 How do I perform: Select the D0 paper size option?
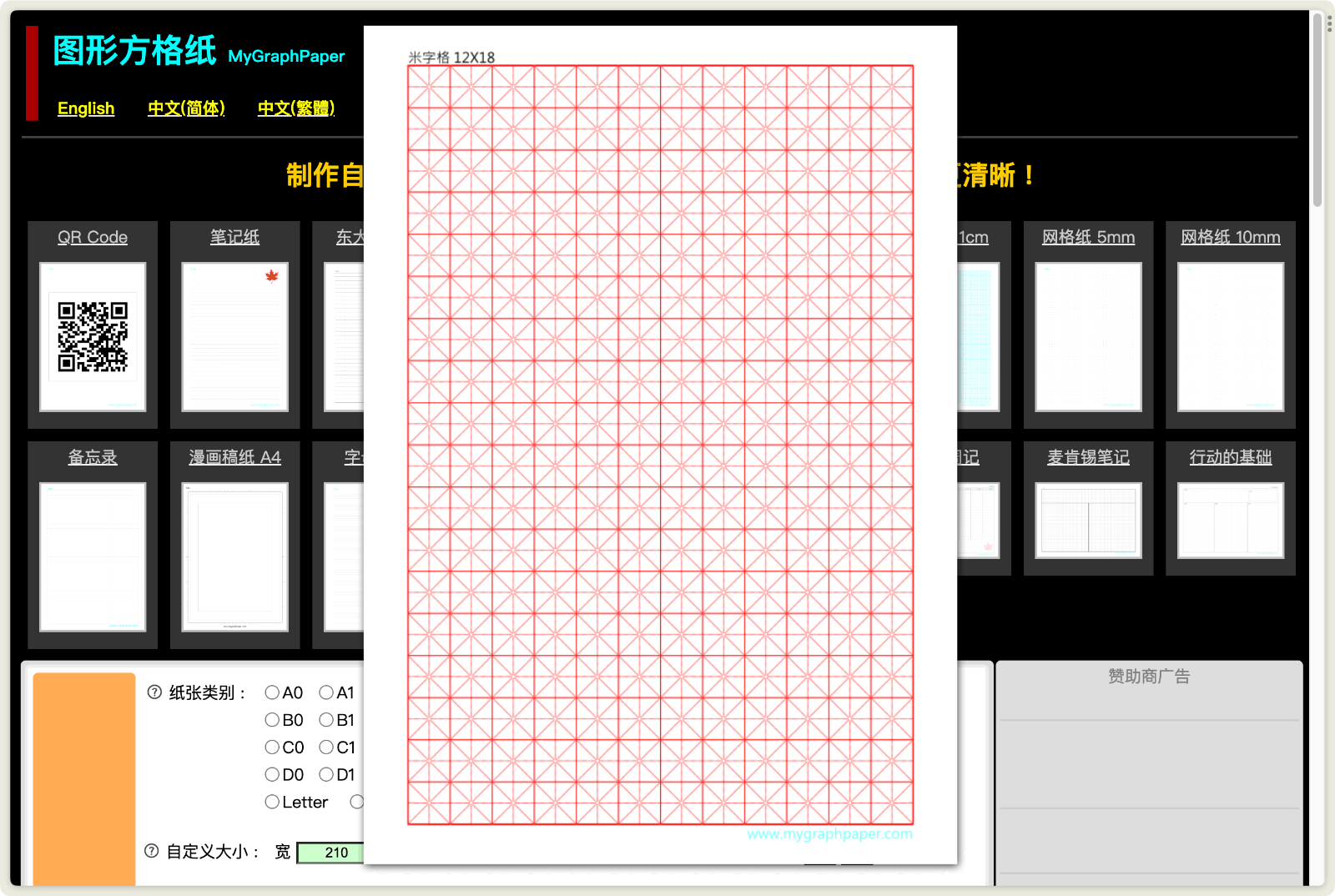click(x=272, y=774)
